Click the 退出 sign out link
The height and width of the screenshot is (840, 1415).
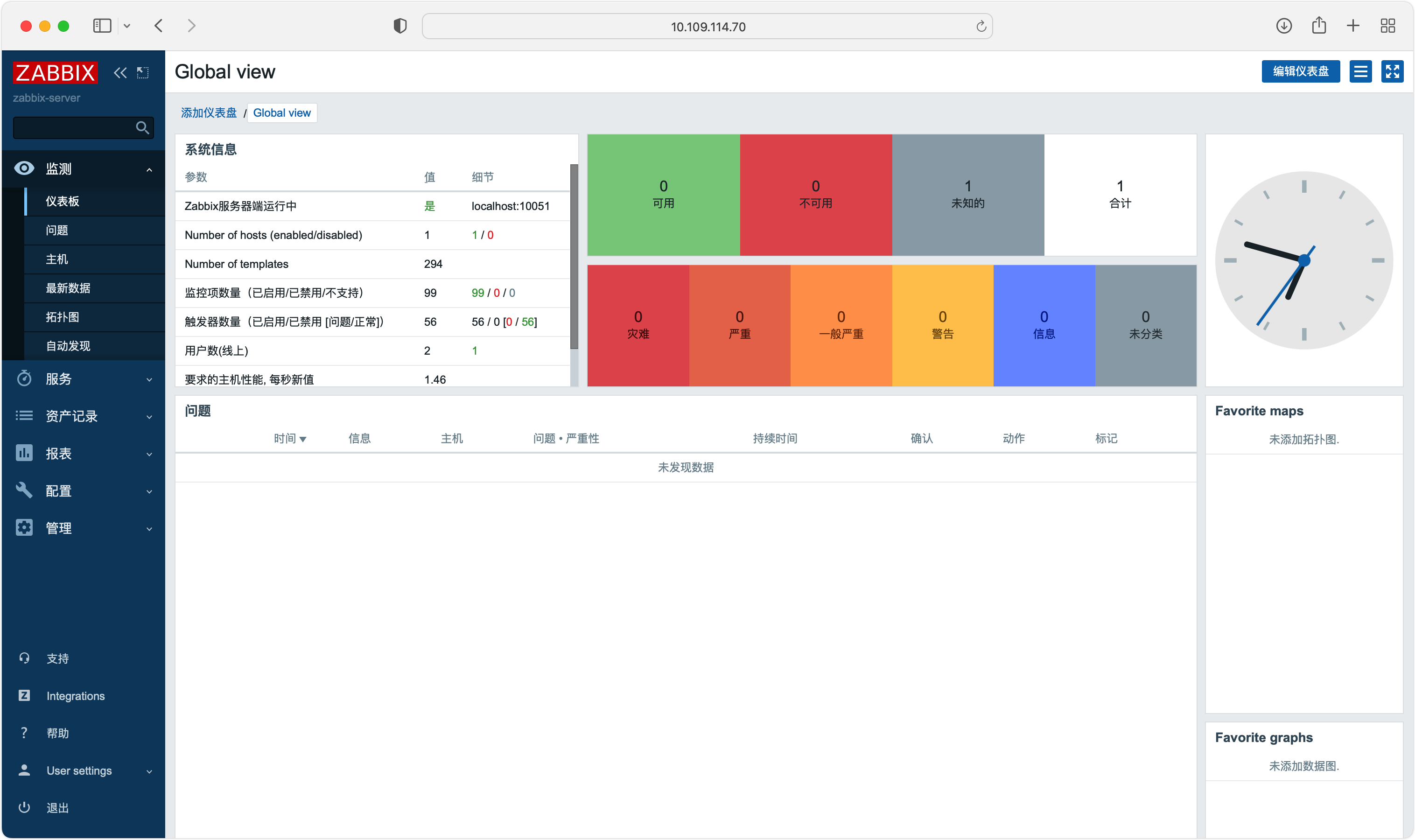coord(58,808)
